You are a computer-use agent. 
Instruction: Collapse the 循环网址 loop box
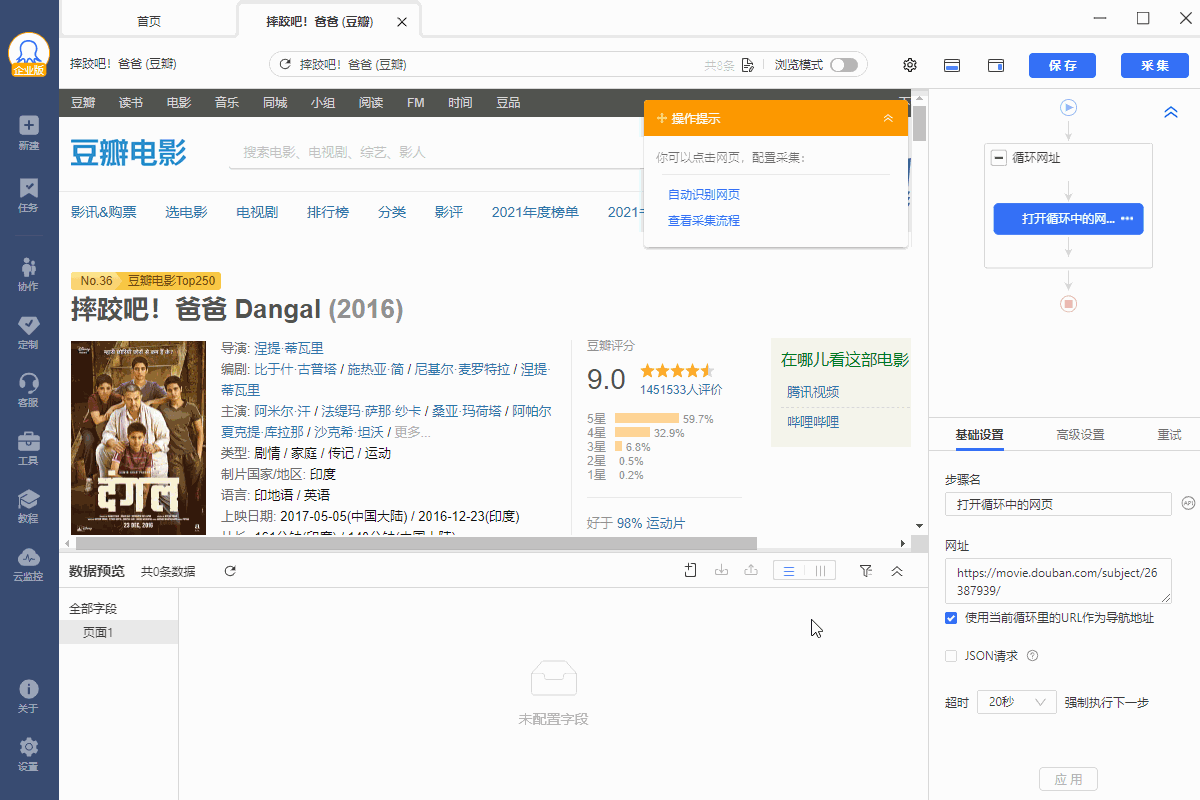click(998, 158)
